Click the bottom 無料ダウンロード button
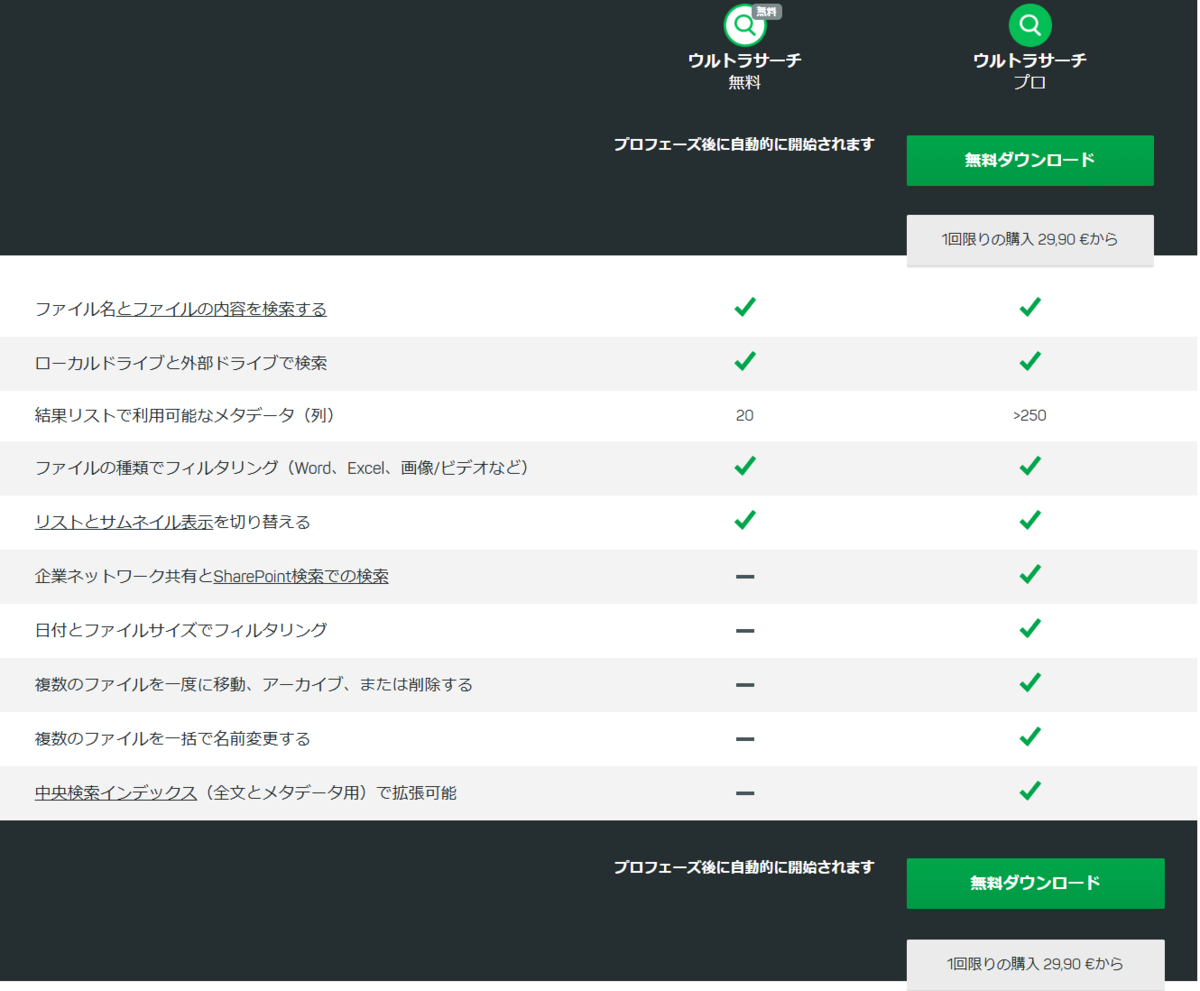Screen dimensions: 1200x991 coord(1035,883)
